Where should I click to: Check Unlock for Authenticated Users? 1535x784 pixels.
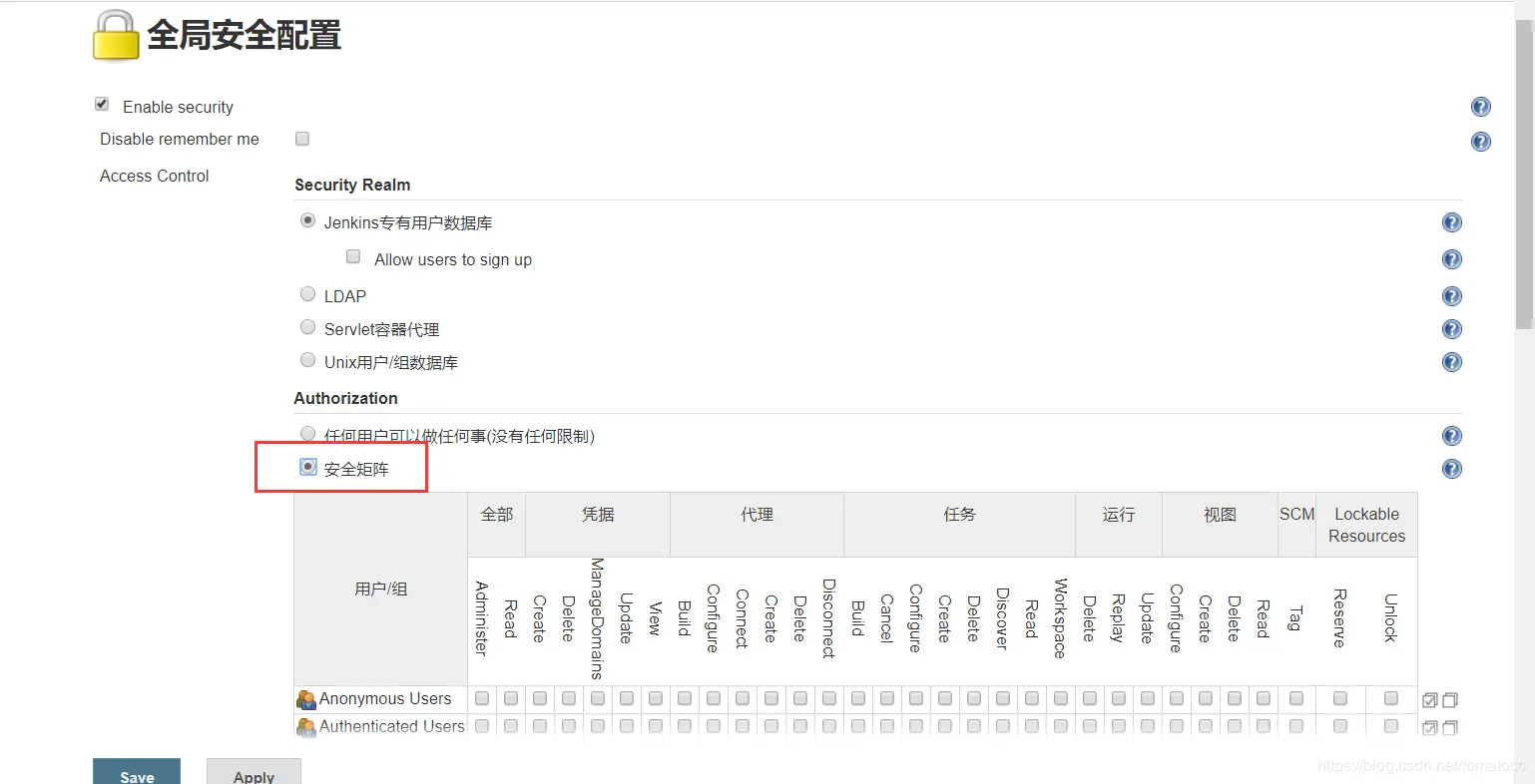[x=1391, y=726]
